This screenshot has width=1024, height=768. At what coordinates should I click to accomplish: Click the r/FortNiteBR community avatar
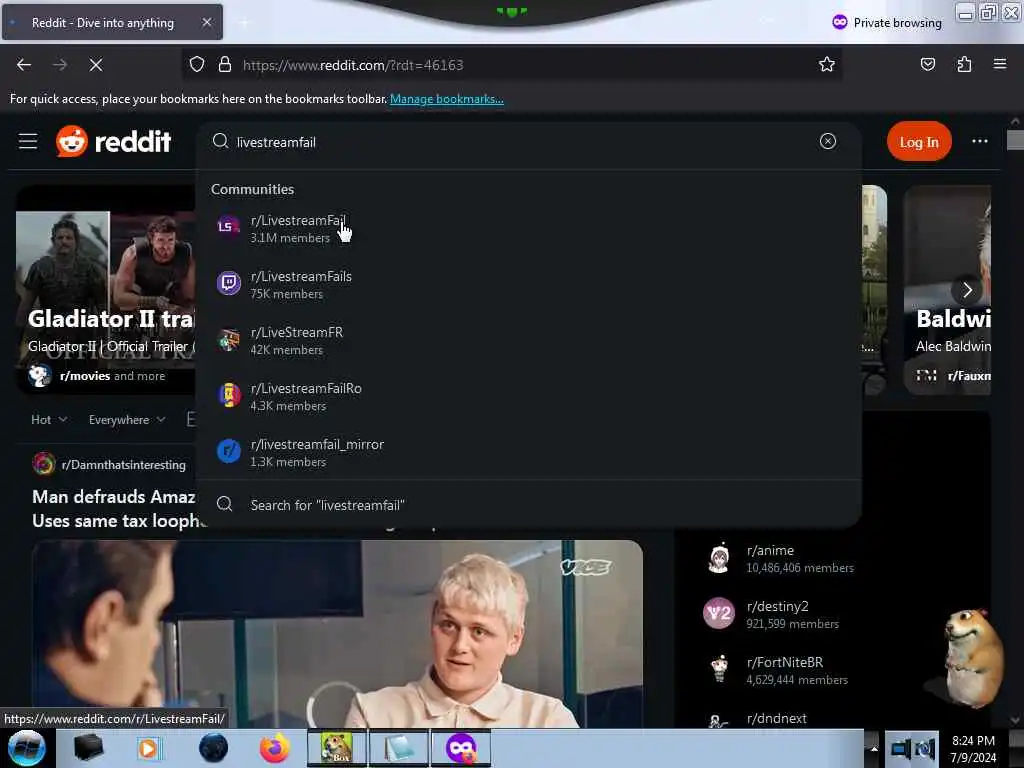tap(719, 669)
